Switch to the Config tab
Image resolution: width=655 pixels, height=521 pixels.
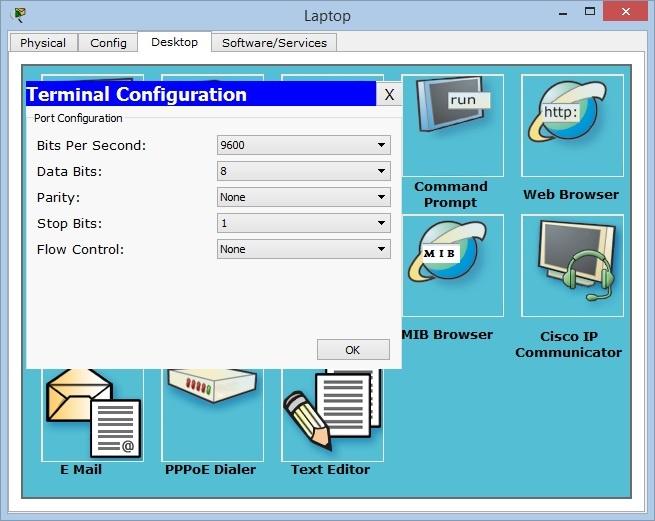pos(108,43)
